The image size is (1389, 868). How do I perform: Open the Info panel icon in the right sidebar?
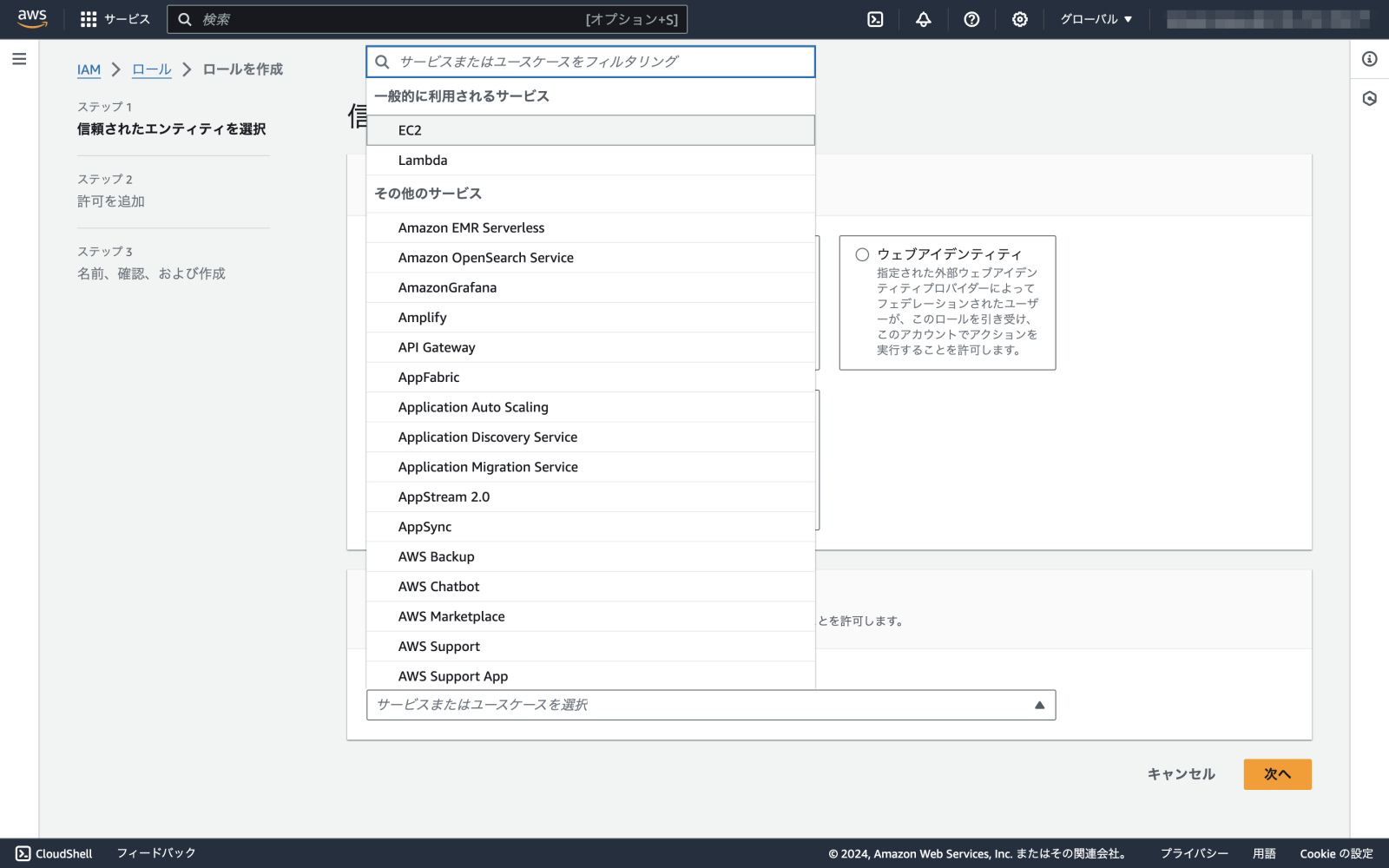tap(1369, 59)
